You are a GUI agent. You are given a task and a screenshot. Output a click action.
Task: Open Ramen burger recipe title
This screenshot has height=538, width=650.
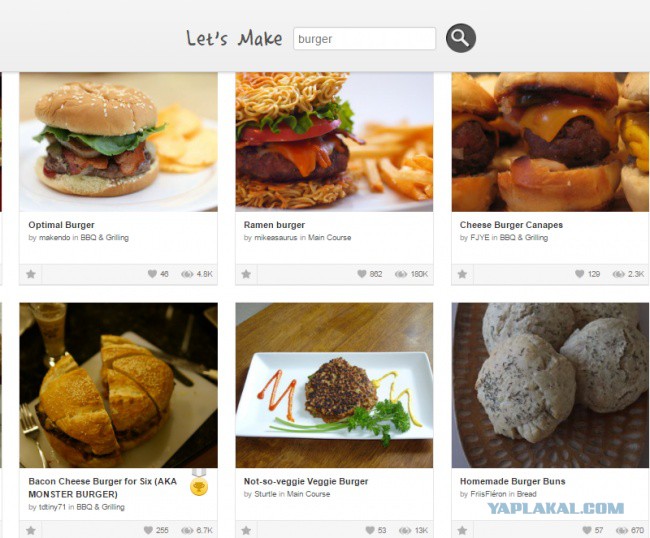(x=274, y=225)
